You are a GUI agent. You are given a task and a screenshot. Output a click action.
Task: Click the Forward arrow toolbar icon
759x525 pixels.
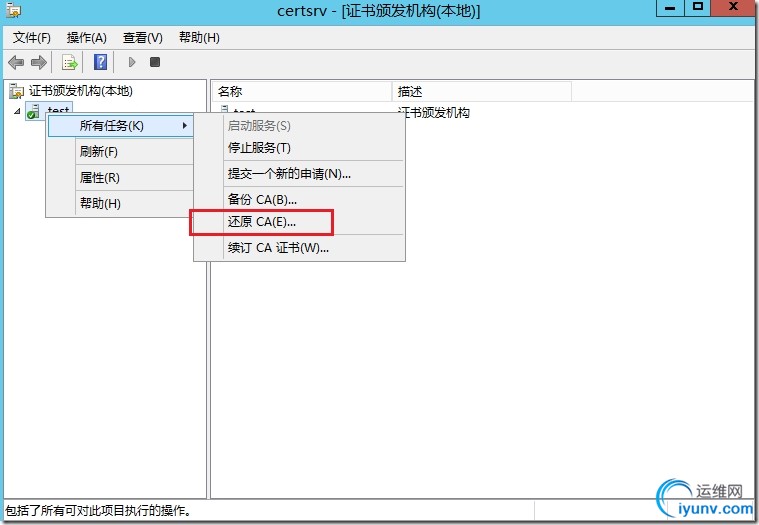(x=39, y=62)
